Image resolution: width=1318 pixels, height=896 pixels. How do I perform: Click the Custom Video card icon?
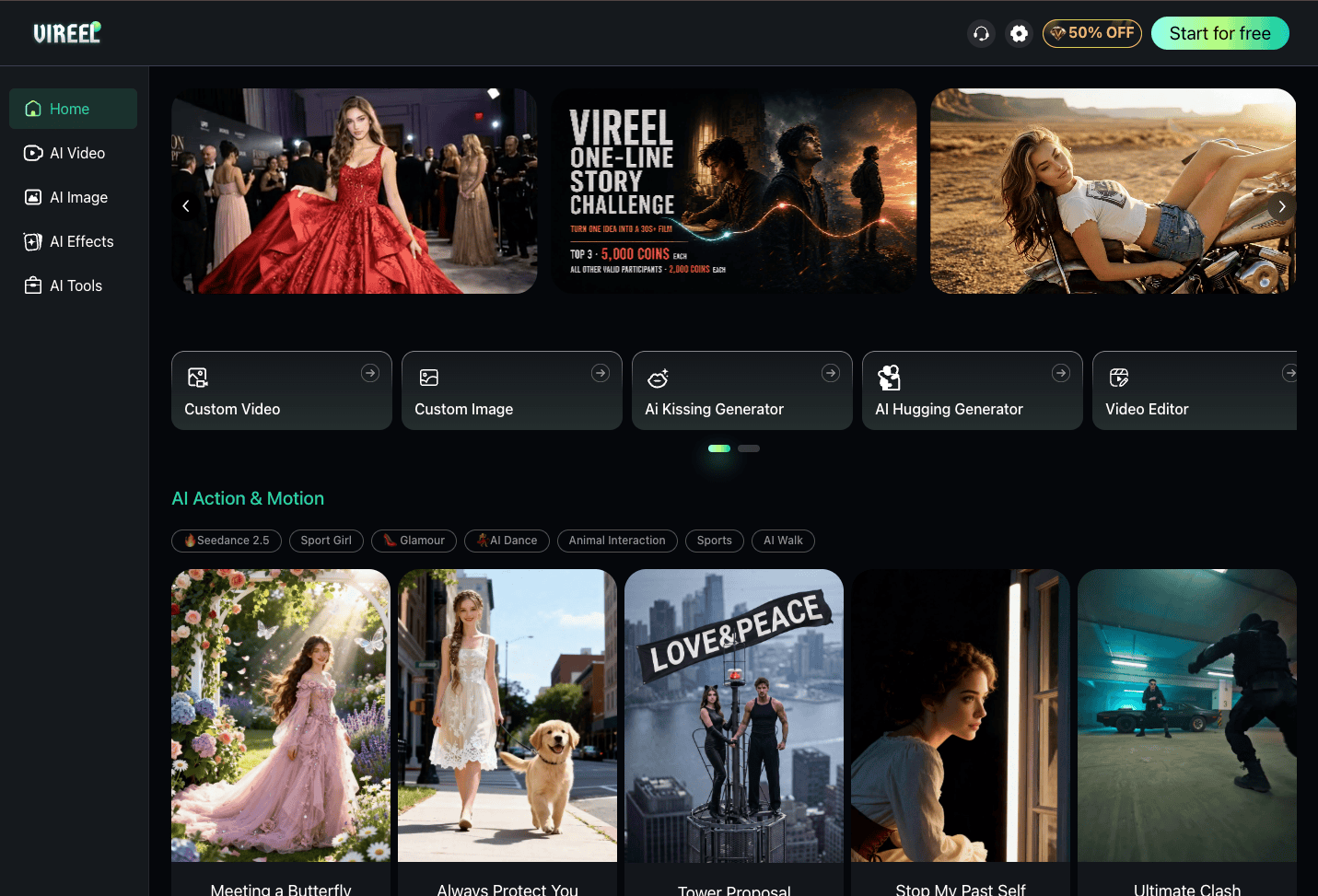(x=198, y=378)
